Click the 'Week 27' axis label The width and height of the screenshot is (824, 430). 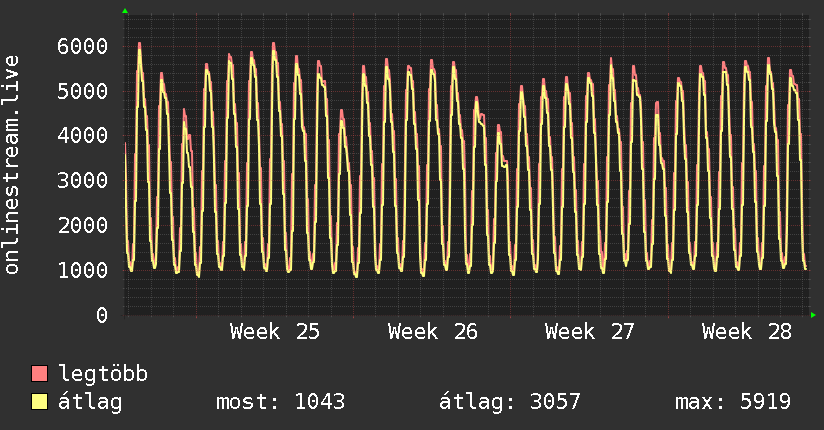(590, 332)
